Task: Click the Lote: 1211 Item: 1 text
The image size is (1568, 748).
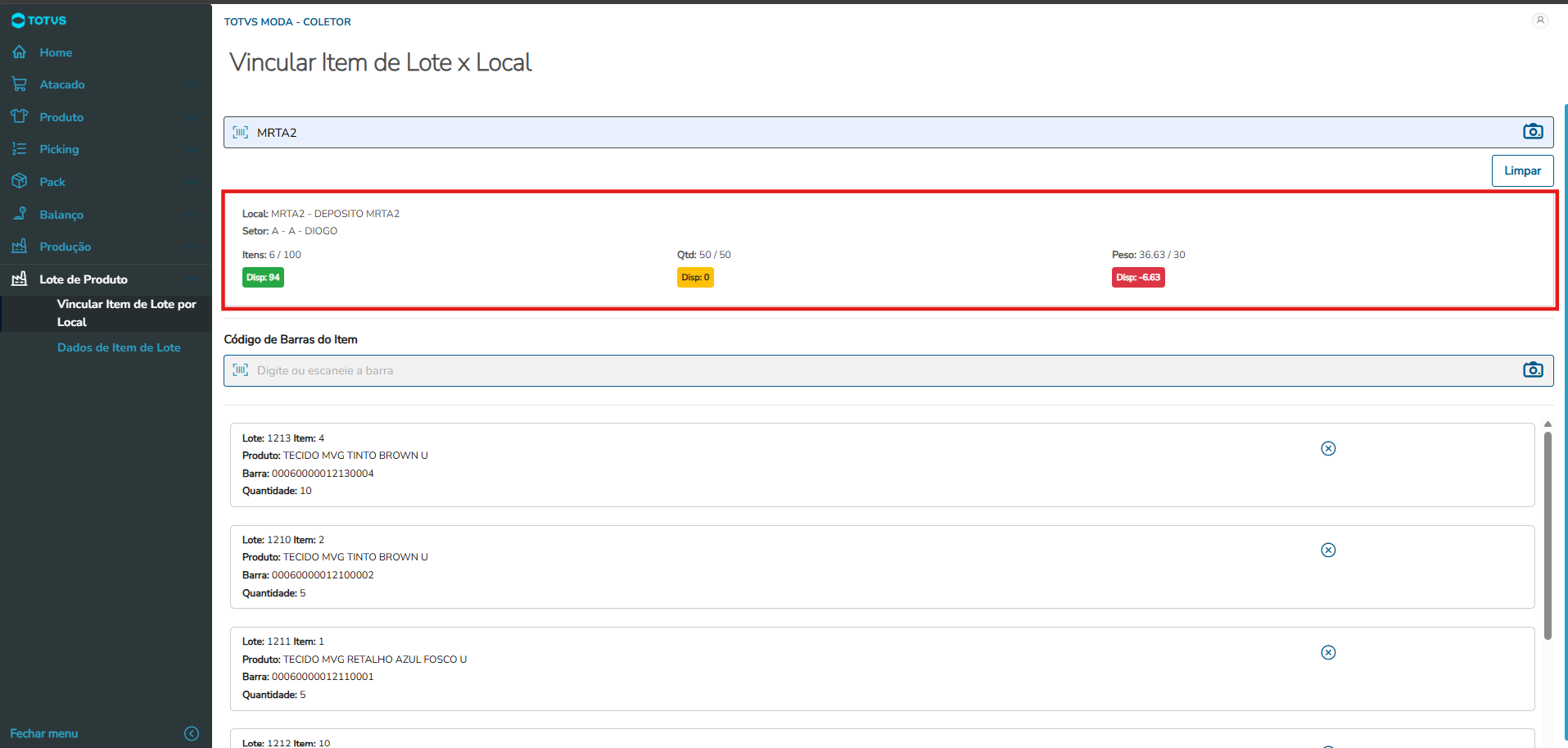Action: point(283,641)
